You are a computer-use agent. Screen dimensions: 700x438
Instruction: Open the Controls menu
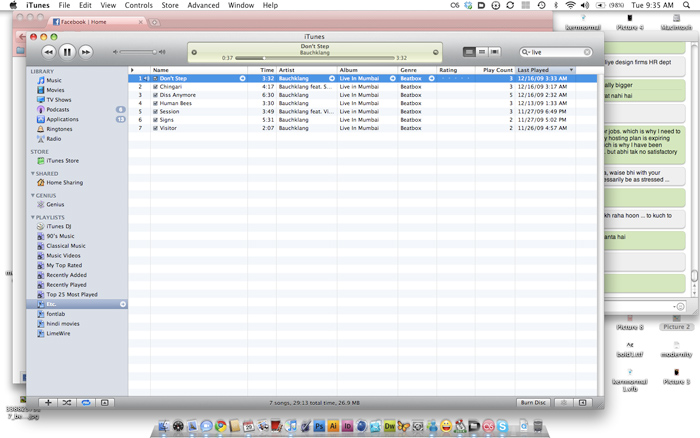(138, 5)
